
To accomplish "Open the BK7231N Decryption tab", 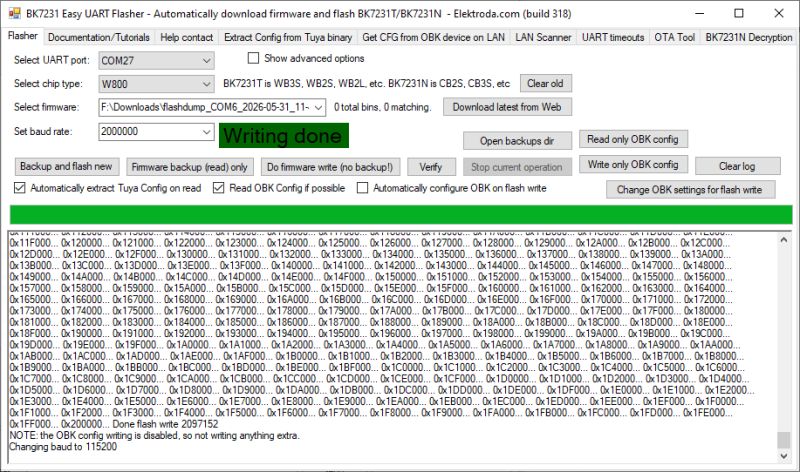I will [748, 37].
